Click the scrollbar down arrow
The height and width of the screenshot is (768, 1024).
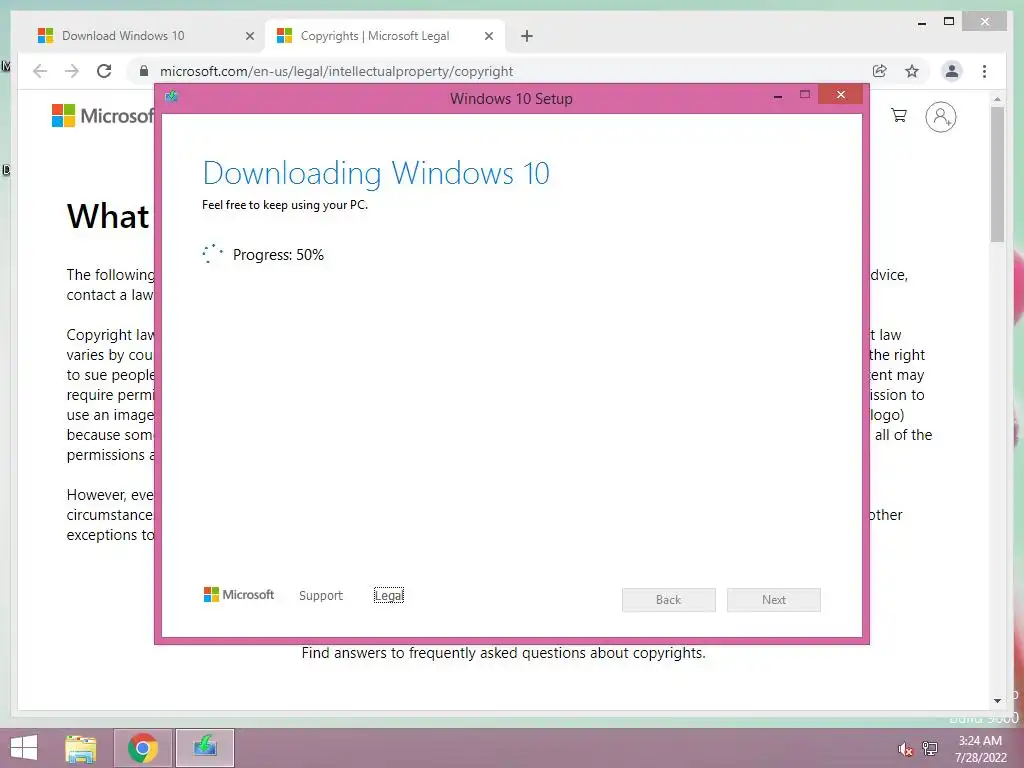(997, 701)
